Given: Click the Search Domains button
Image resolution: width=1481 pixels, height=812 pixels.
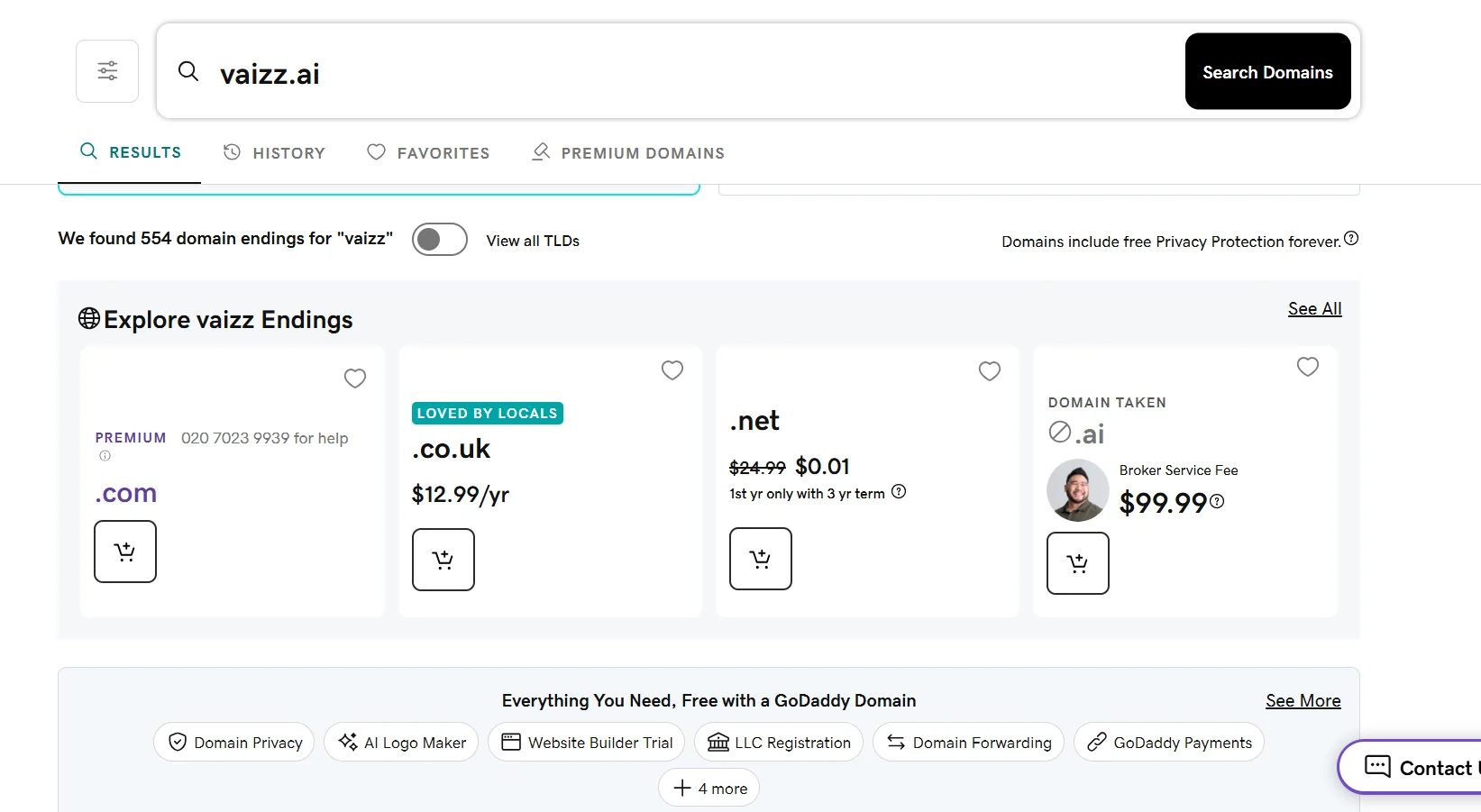Looking at the screenshot, I should pyautogui.click(x=1267, y=72).
